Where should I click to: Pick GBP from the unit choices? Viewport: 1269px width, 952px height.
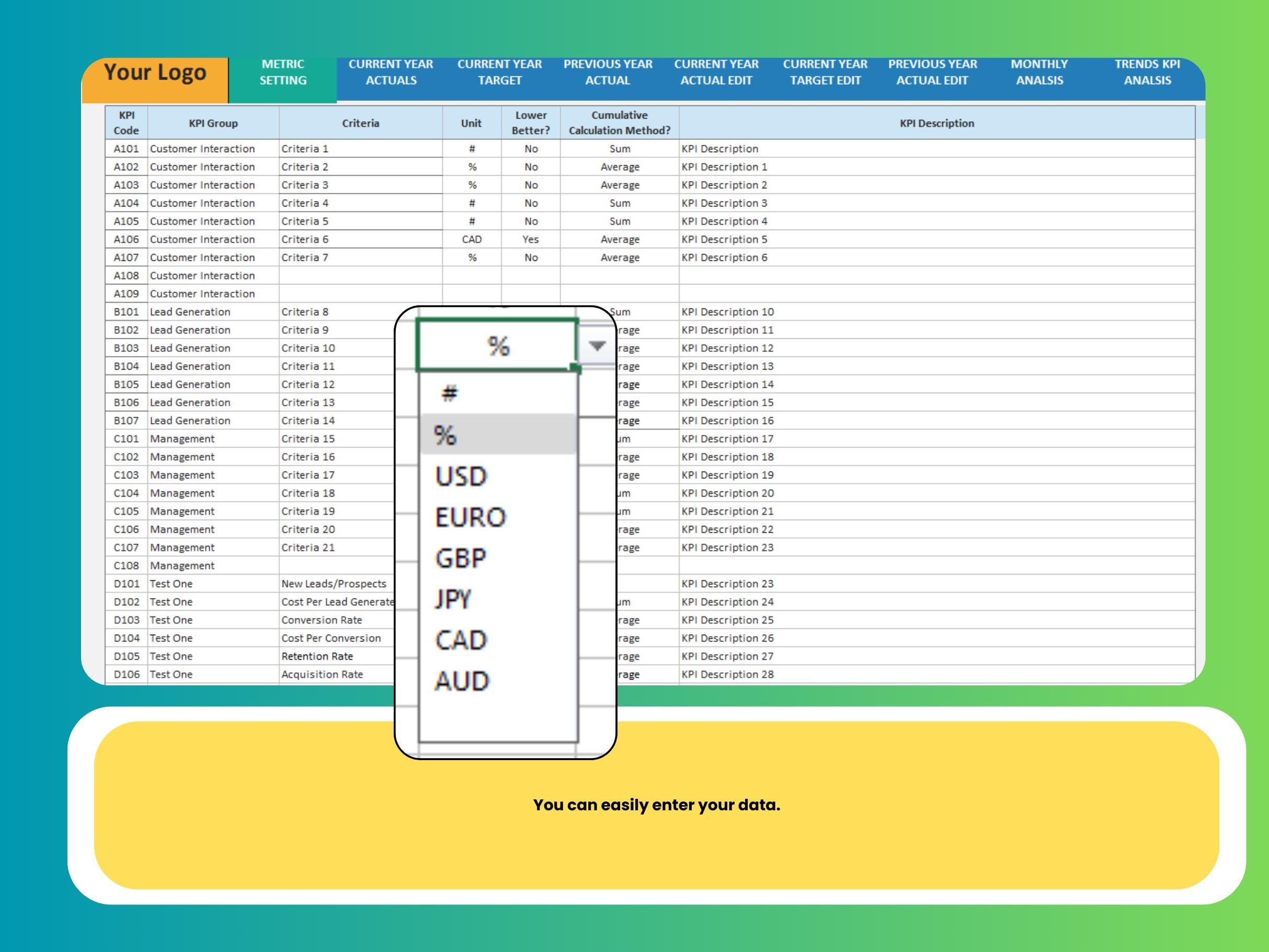[x=459, y=557]
